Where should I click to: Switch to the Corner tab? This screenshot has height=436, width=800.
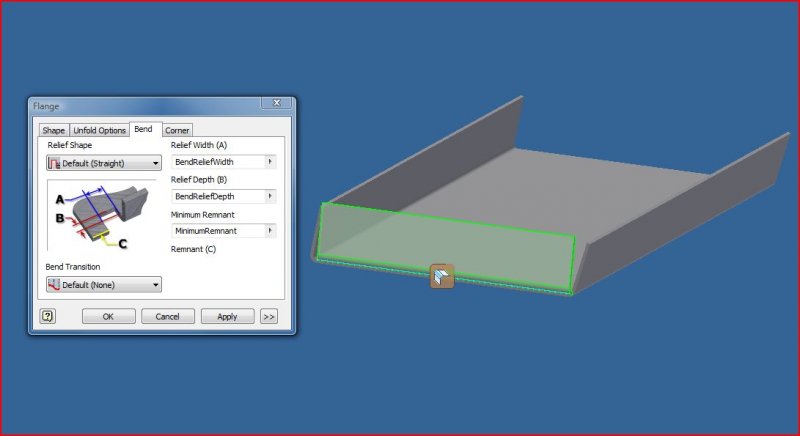[177, 131]
